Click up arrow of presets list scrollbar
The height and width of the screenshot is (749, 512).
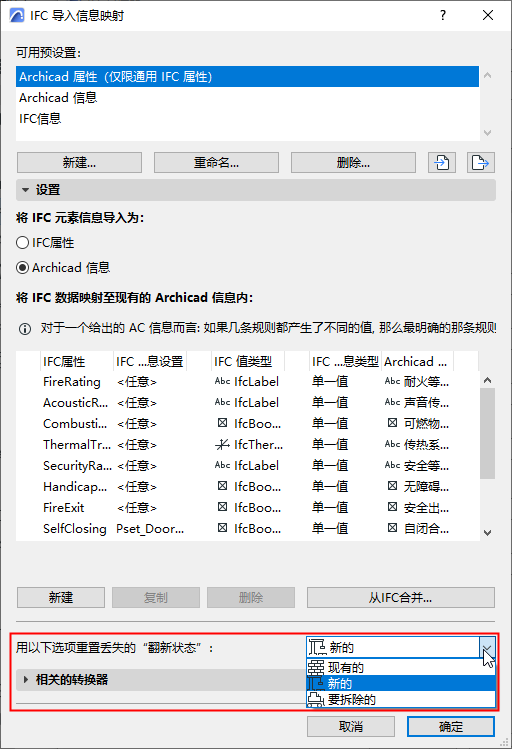click(488, 75)
